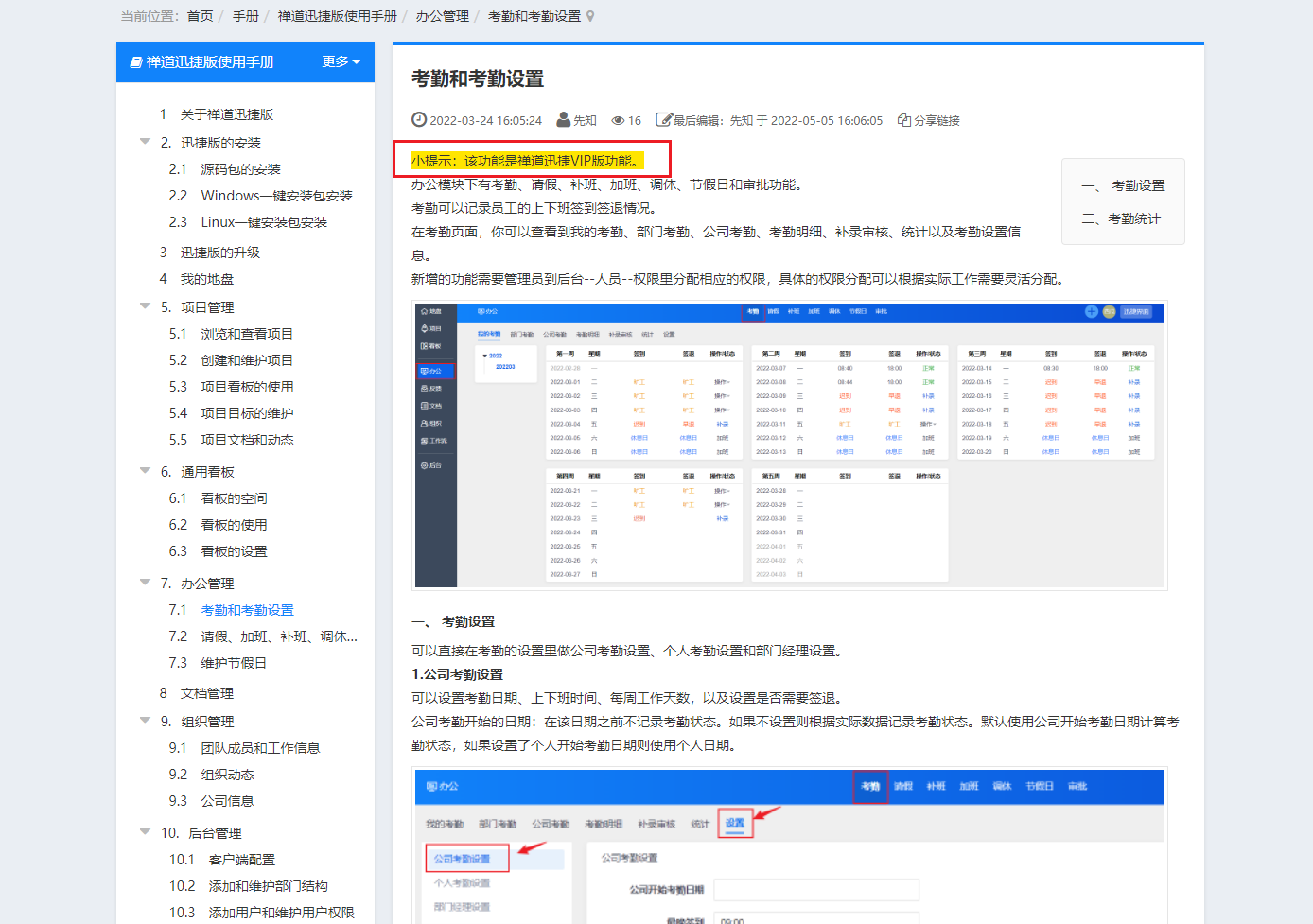Collapse the 7. 办公管理 tree section
1313x924 pixels.
click(145, 583)
